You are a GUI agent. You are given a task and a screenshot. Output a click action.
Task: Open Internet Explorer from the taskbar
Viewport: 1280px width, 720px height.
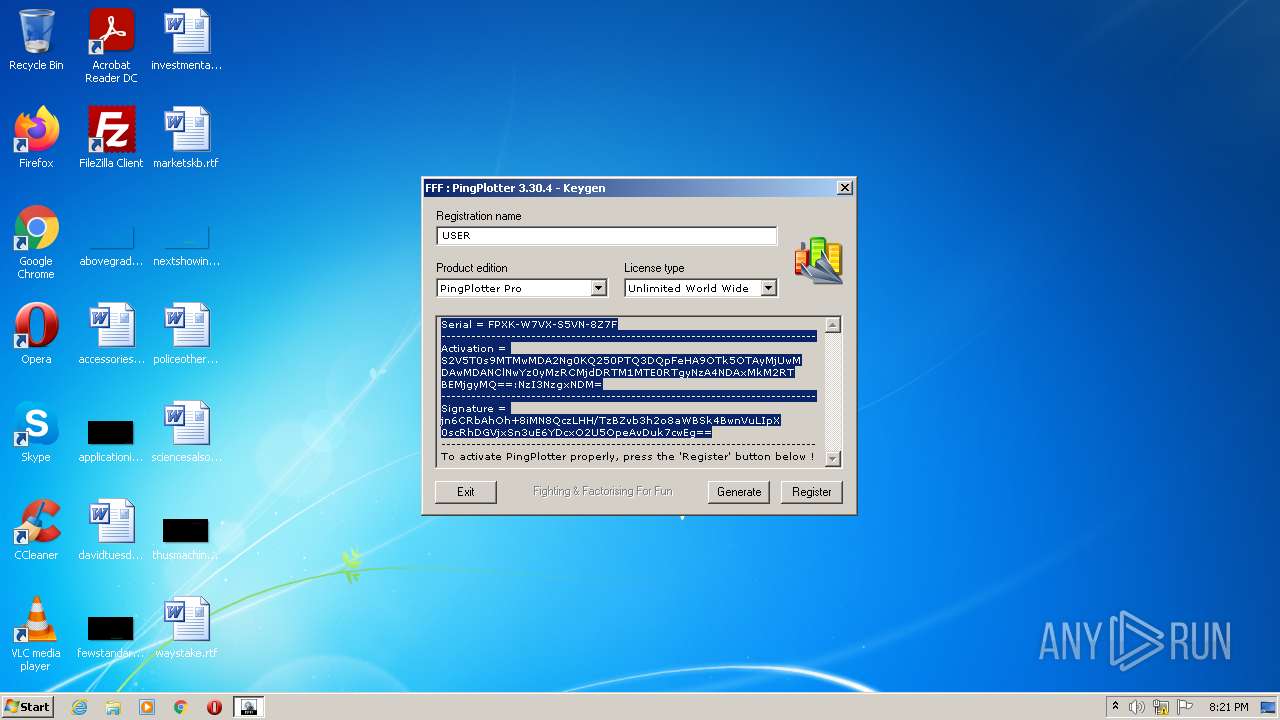[80, 707]
